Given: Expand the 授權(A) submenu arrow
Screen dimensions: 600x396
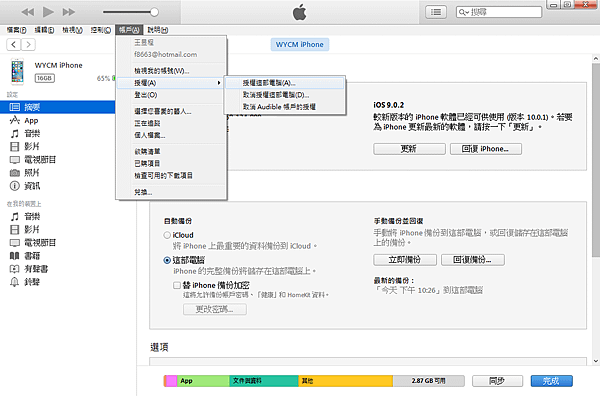Looking at the screenshot, I should [219, 83].
